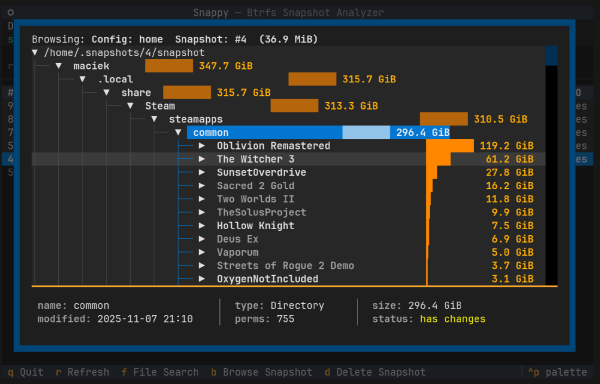Expand the TheSolusProject arrow
This screenshot has height=384, width=600.
[202, 212]
